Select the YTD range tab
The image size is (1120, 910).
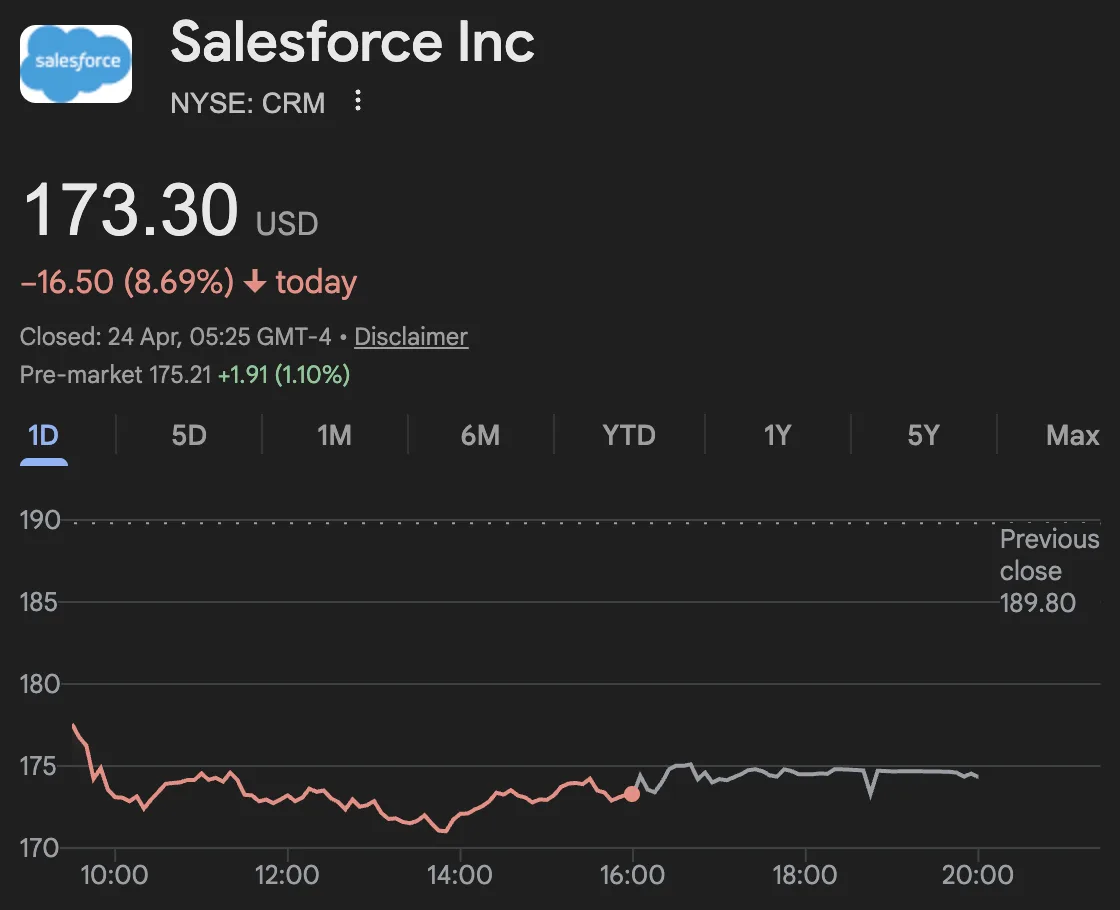(x=628, y=436)
